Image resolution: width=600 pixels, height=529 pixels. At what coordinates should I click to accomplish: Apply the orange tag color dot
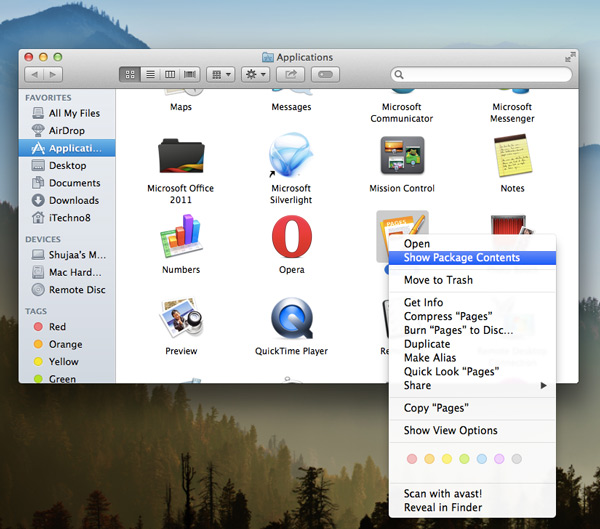pyautogui.click(x=429, y=459)
